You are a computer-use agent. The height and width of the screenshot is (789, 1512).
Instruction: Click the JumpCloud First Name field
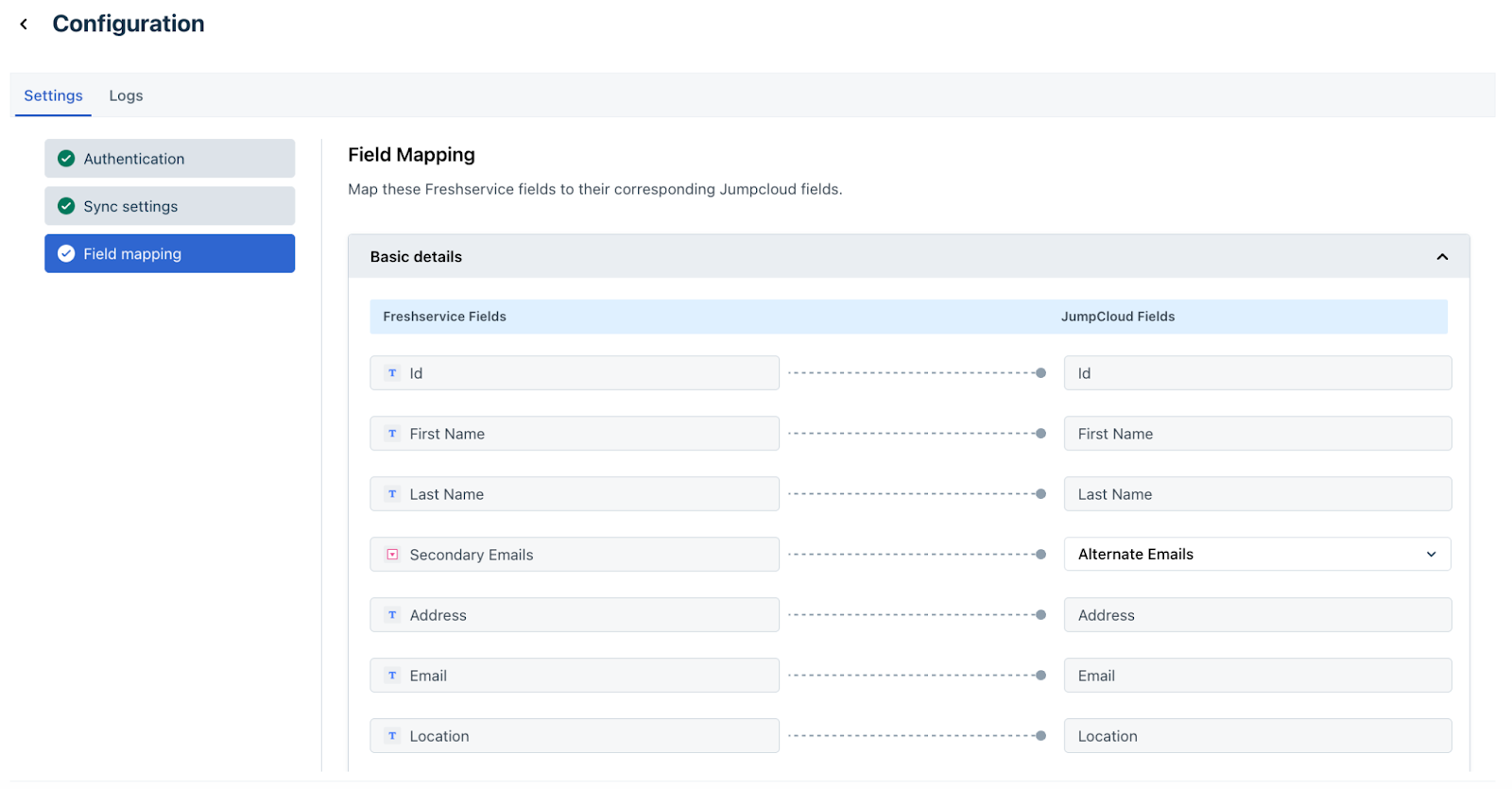pos(1258,434)
